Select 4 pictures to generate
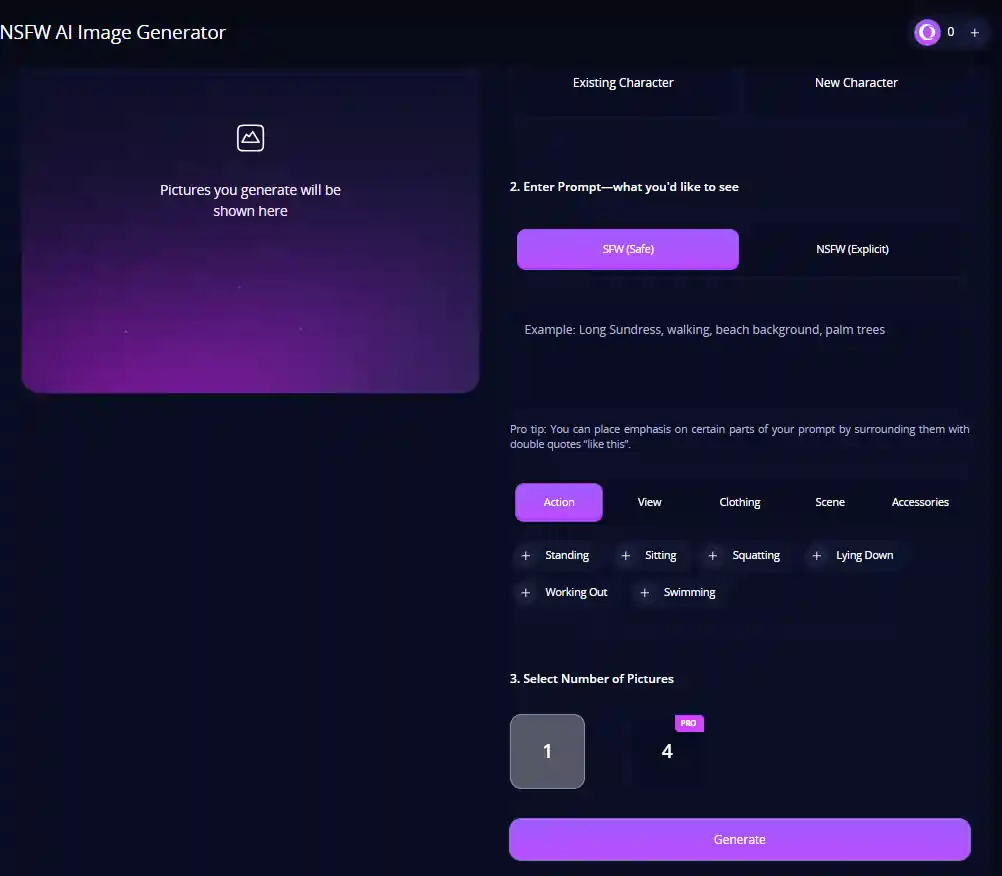The width and height of the screenshot is (1002, 876). pyautogui.click(x=667, y=751)
